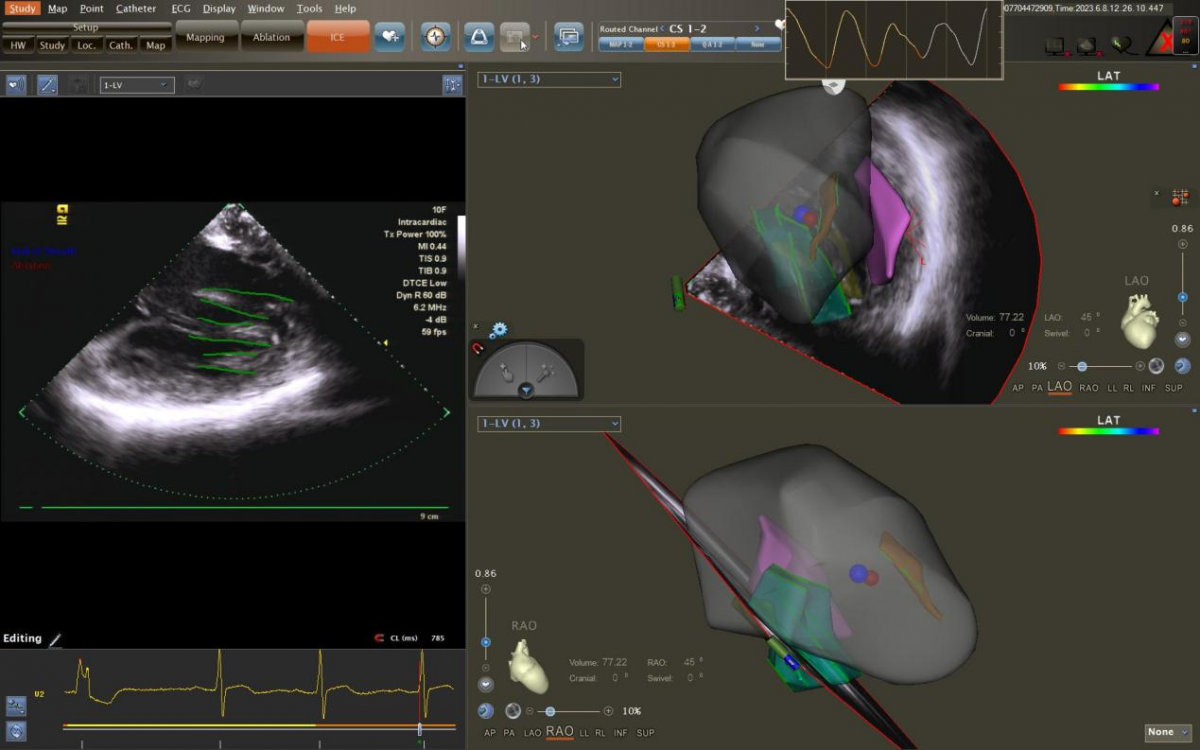Screen dimensions: 1200x750
Task: Select the CS 1-2 routed channel
Action: [x=665, y=44]
